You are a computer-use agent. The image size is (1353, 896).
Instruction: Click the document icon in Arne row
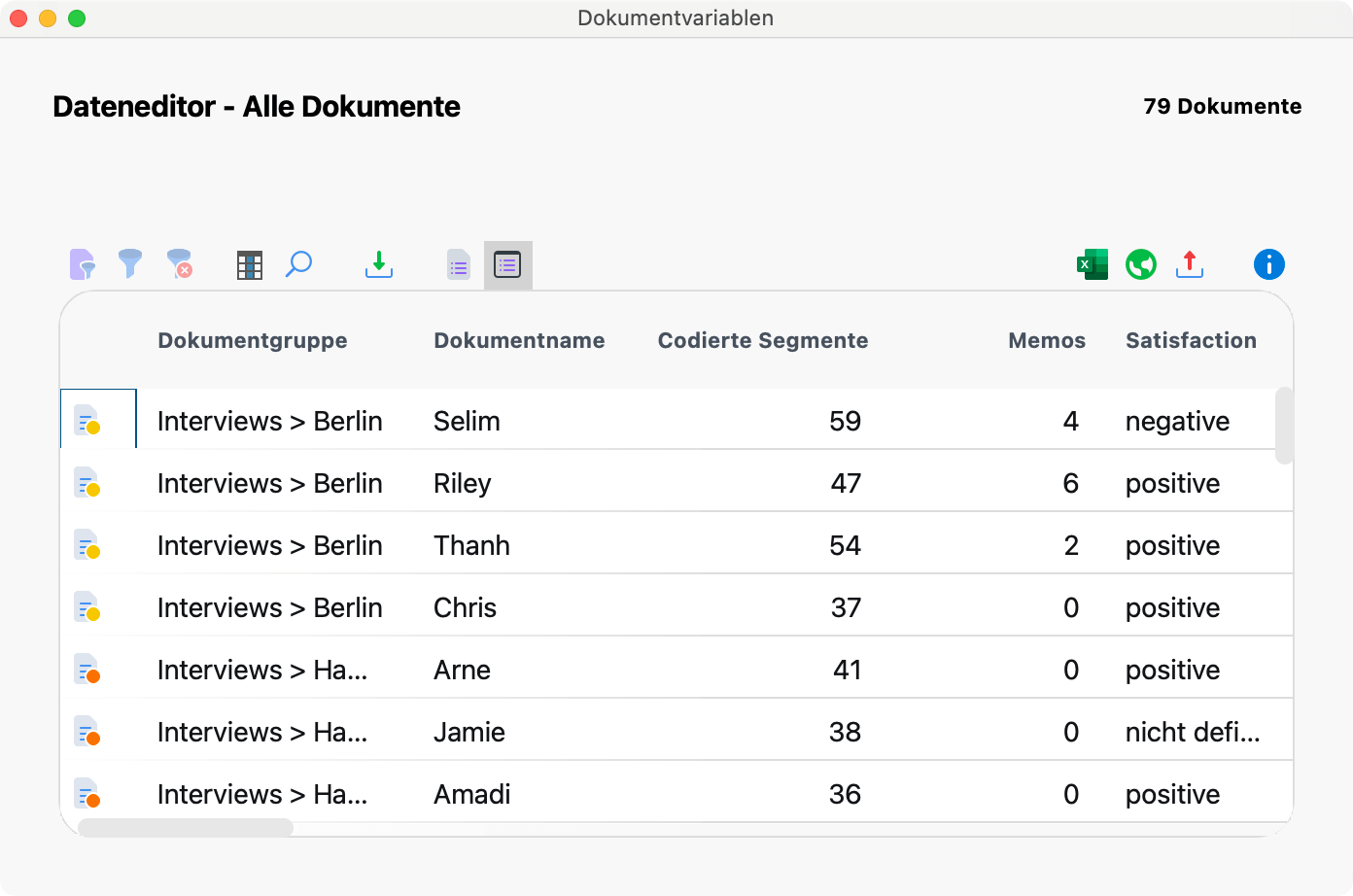tap(87, 670)
